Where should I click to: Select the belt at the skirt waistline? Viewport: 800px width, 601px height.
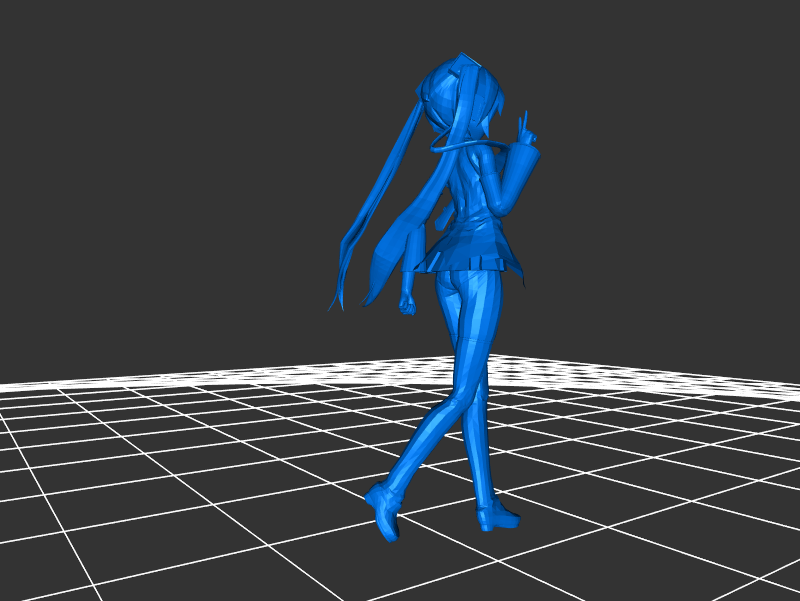point(487,262)
